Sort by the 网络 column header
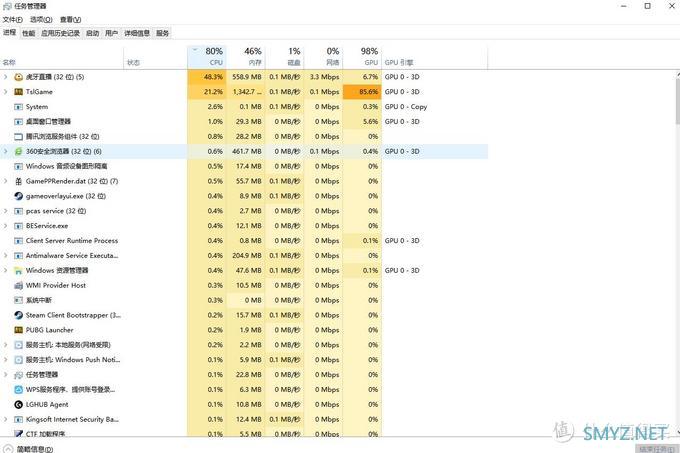680x453 pixels. 323,57
